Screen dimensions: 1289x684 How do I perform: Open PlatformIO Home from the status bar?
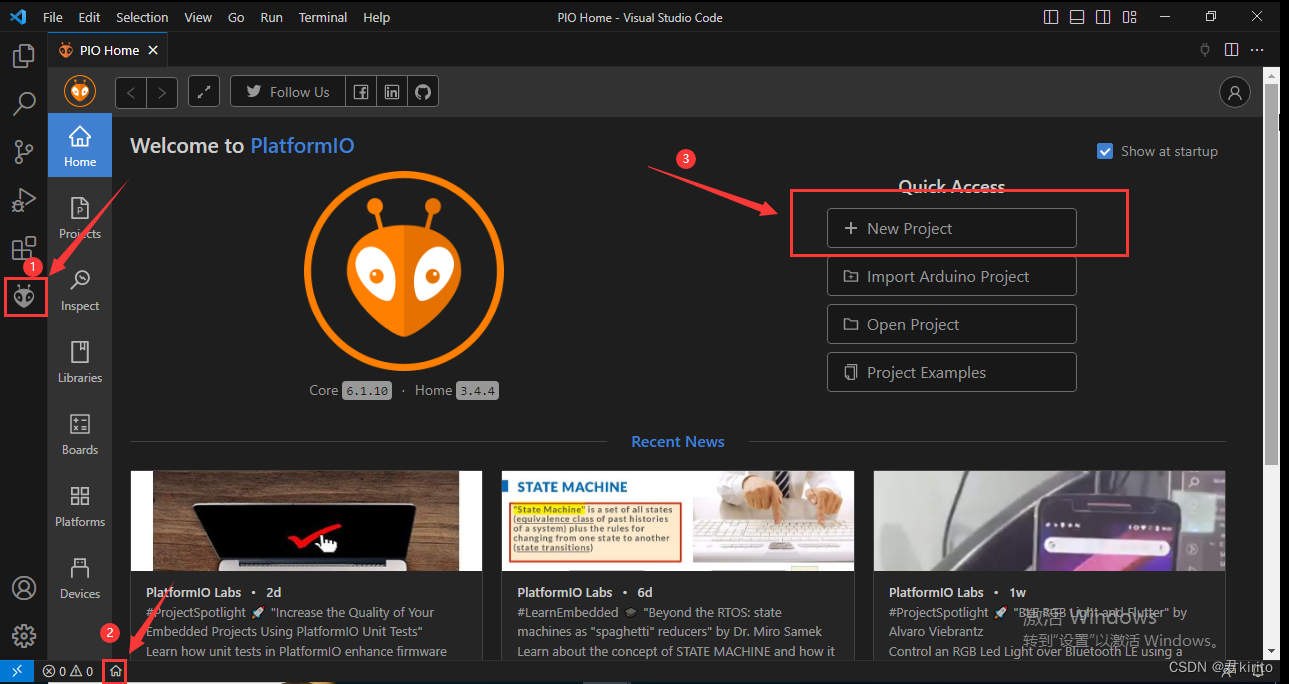click(x=115, y=671)
